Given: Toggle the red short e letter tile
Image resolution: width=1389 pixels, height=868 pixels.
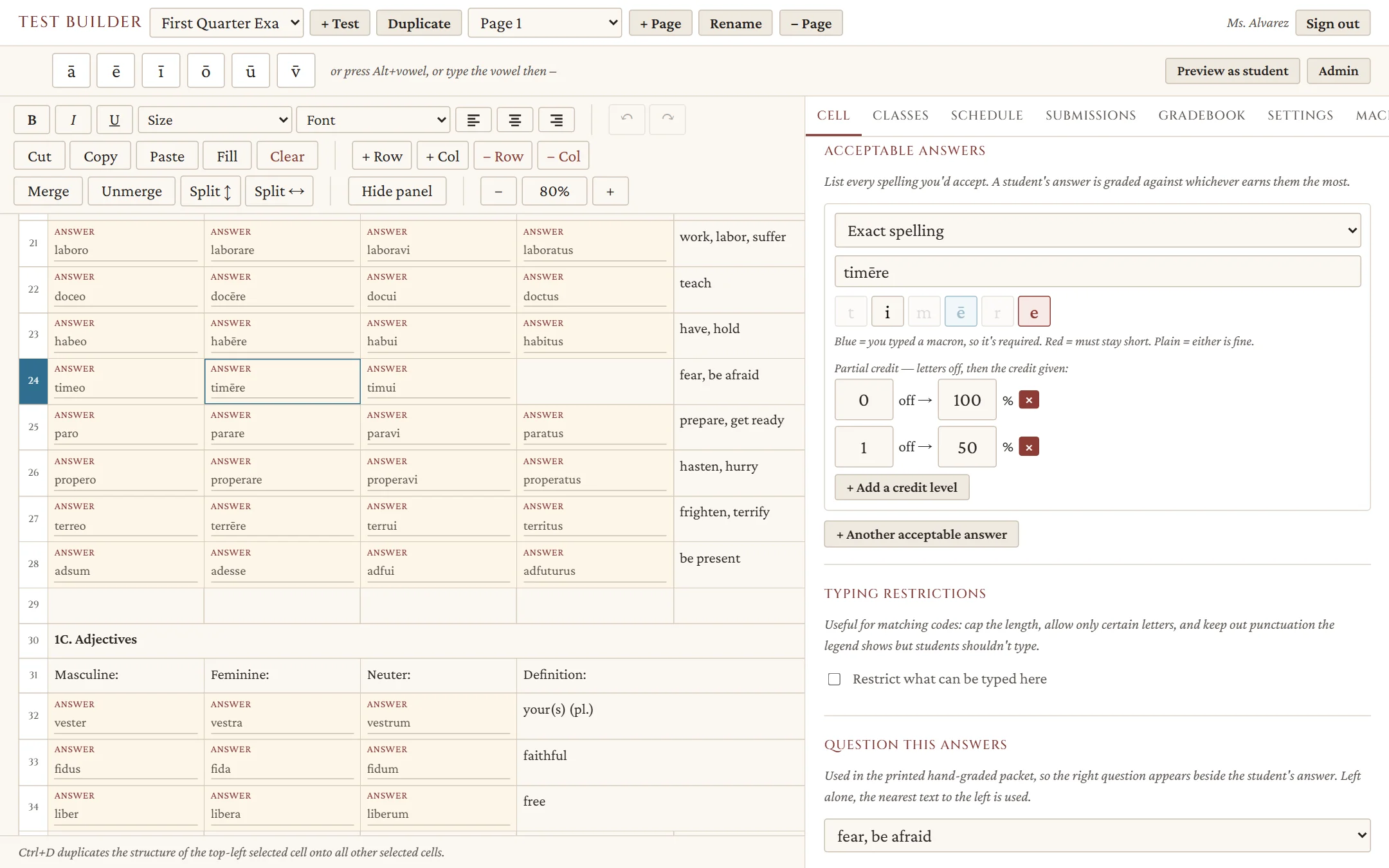Looking at the screenshot, I should [1034, 312].
